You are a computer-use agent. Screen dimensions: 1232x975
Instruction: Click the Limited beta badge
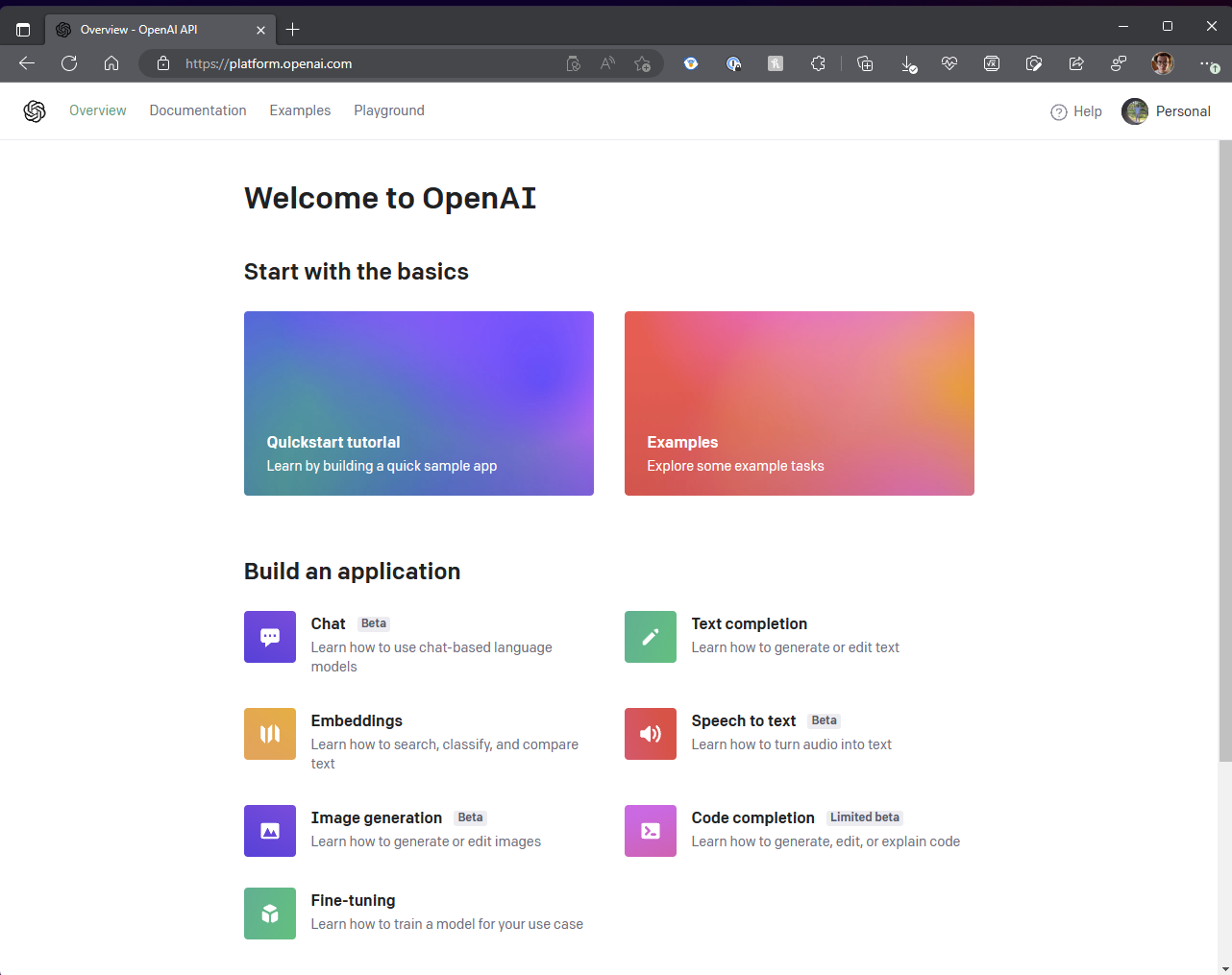point(865,817)
